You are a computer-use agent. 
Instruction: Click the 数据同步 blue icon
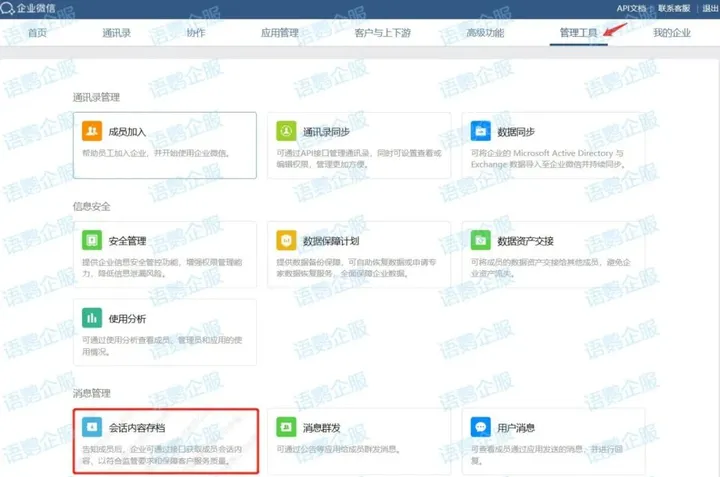point(481,131)
